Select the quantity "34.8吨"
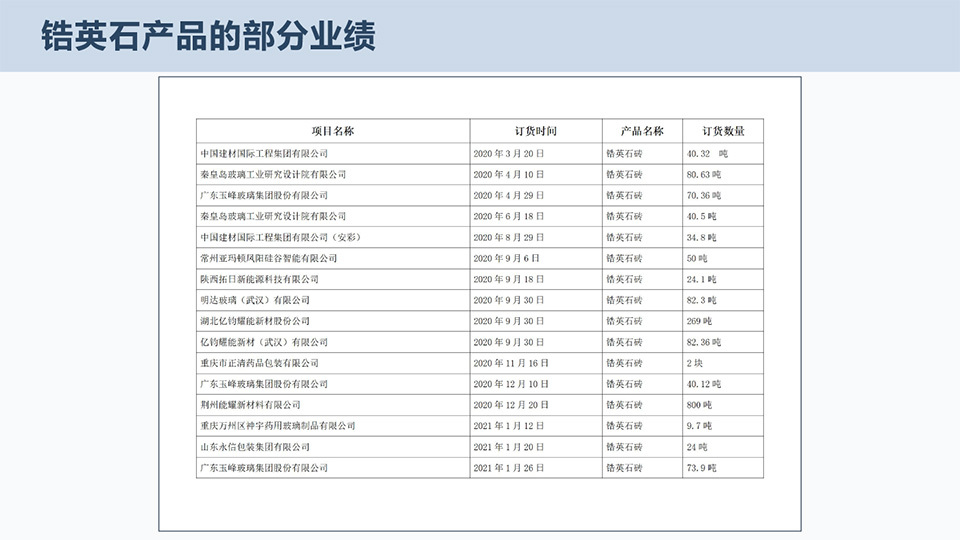 [x=702, y=237]
